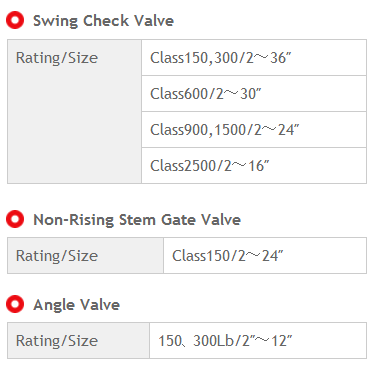Click the Class150/2~24" gate valve cell
Screen dimensions: 375x366
[265, 256]
